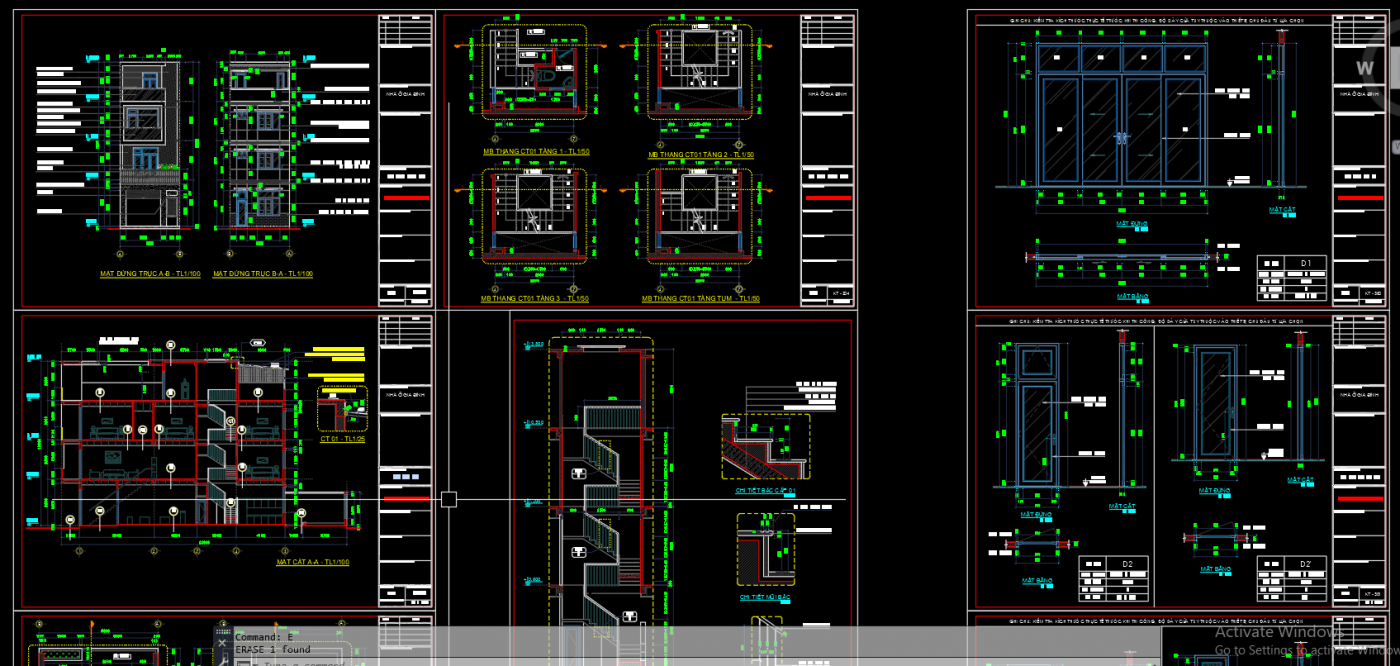Pick the CHI TIẾT MŨI BẬC label
The height and width of the screenshot is (666, 1400).
click(765, 597)
